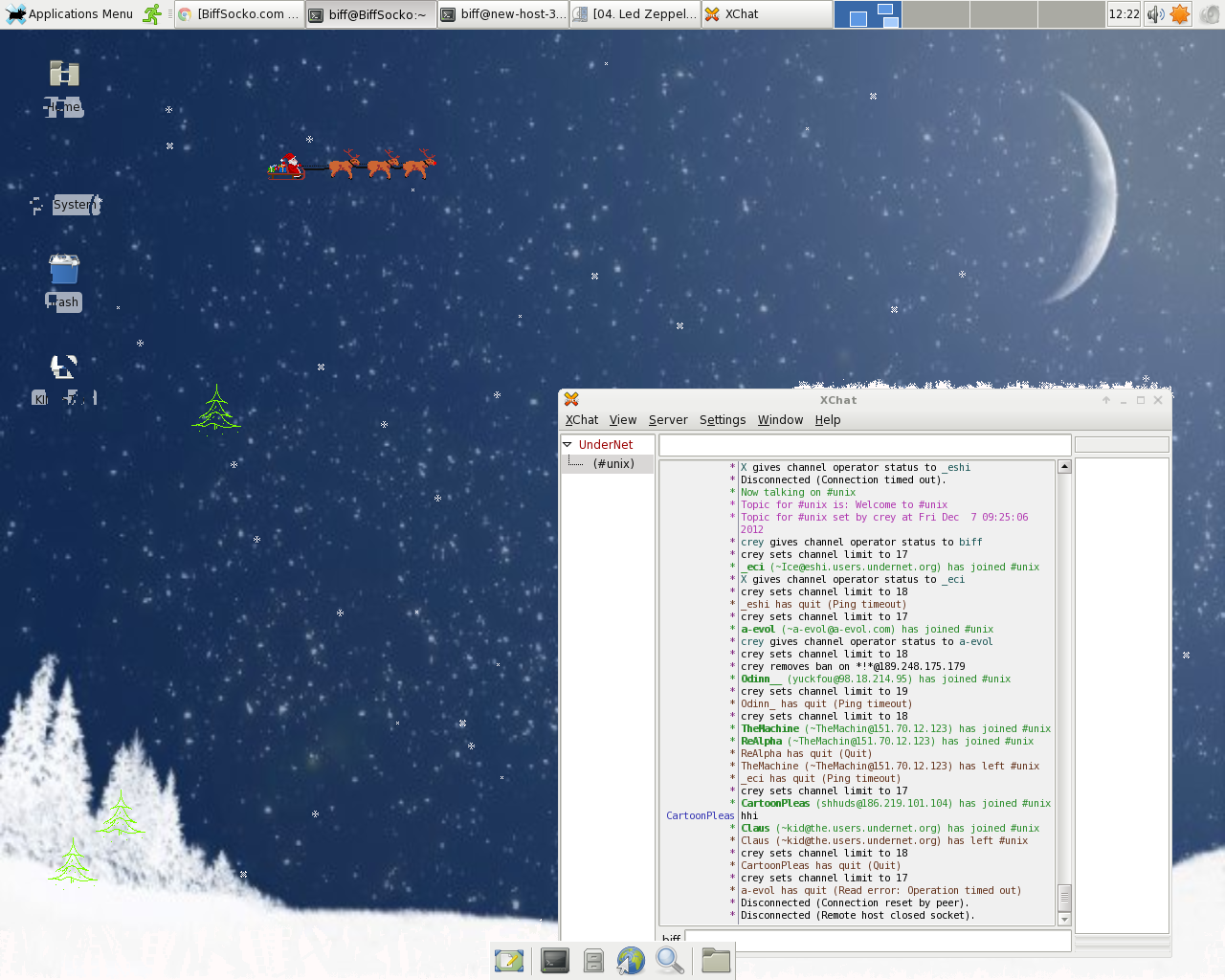Image resolution: width=1225 pixels, height=980 pixels.
Task: Switch to the first workspace in pager
Action: pyautogui.click(x=868, y=14)
